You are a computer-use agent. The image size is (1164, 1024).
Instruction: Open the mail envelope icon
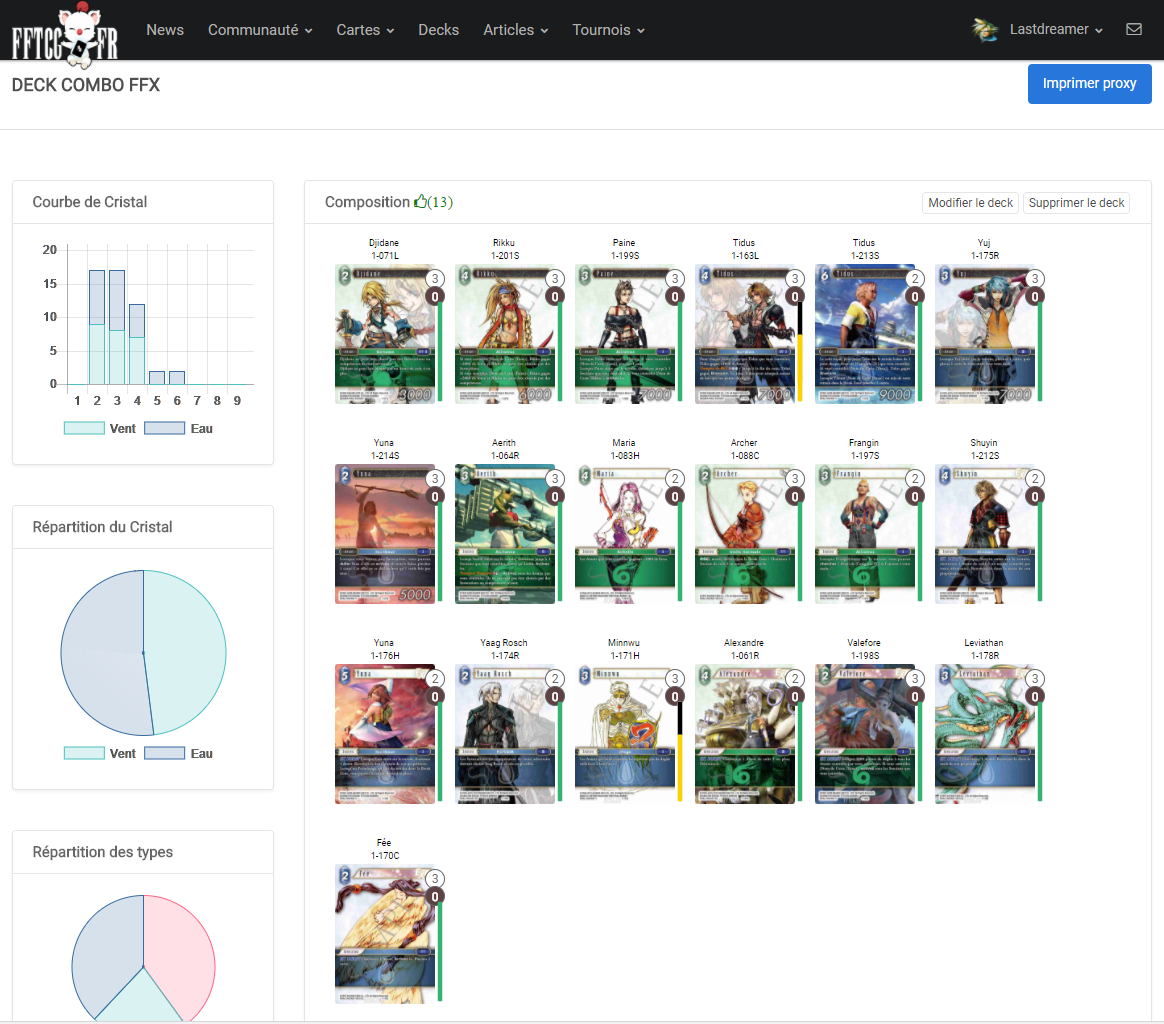click(1134, 29)
